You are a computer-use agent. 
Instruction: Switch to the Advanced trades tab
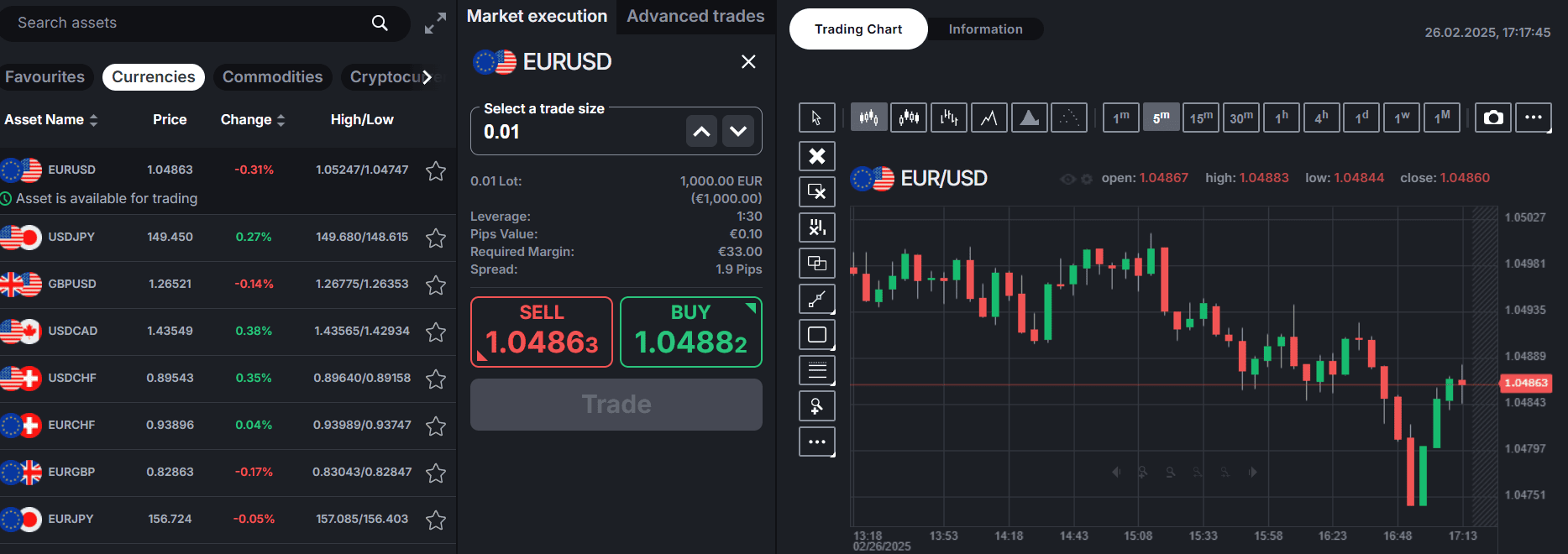tap(695, 15)
